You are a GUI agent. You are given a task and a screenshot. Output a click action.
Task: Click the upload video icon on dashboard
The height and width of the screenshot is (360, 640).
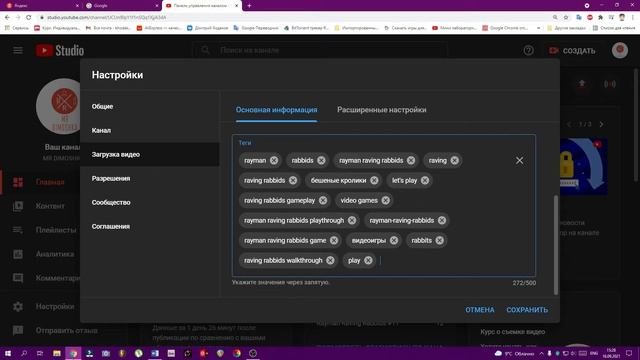(582, 84)
